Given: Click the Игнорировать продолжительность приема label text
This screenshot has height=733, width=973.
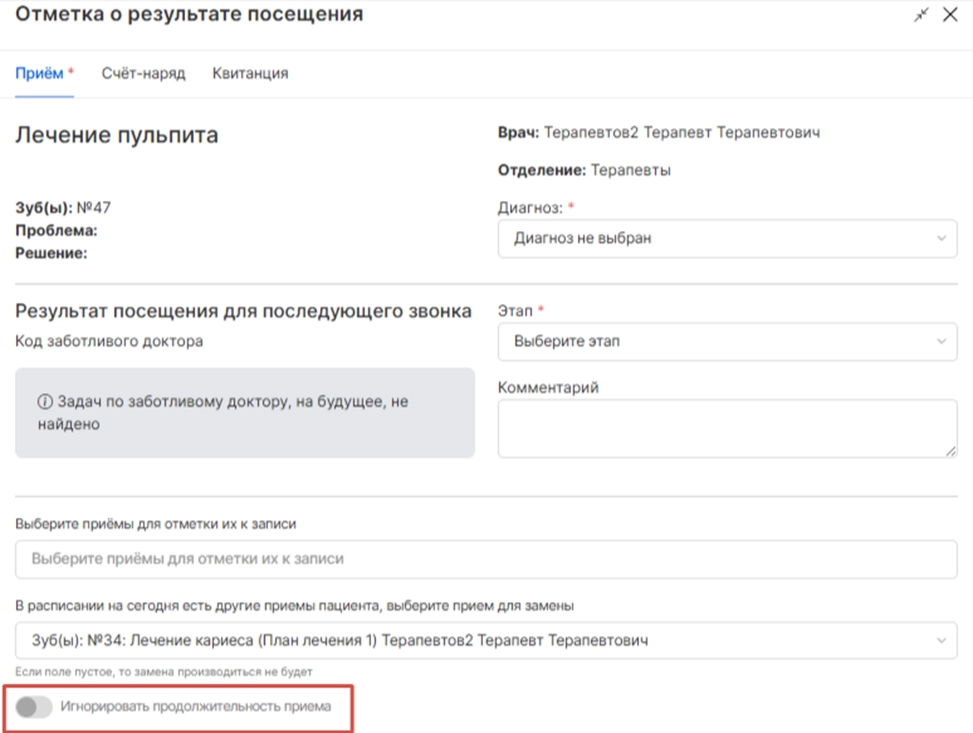Looking at the screenshot, I should [x=194, y=707].
